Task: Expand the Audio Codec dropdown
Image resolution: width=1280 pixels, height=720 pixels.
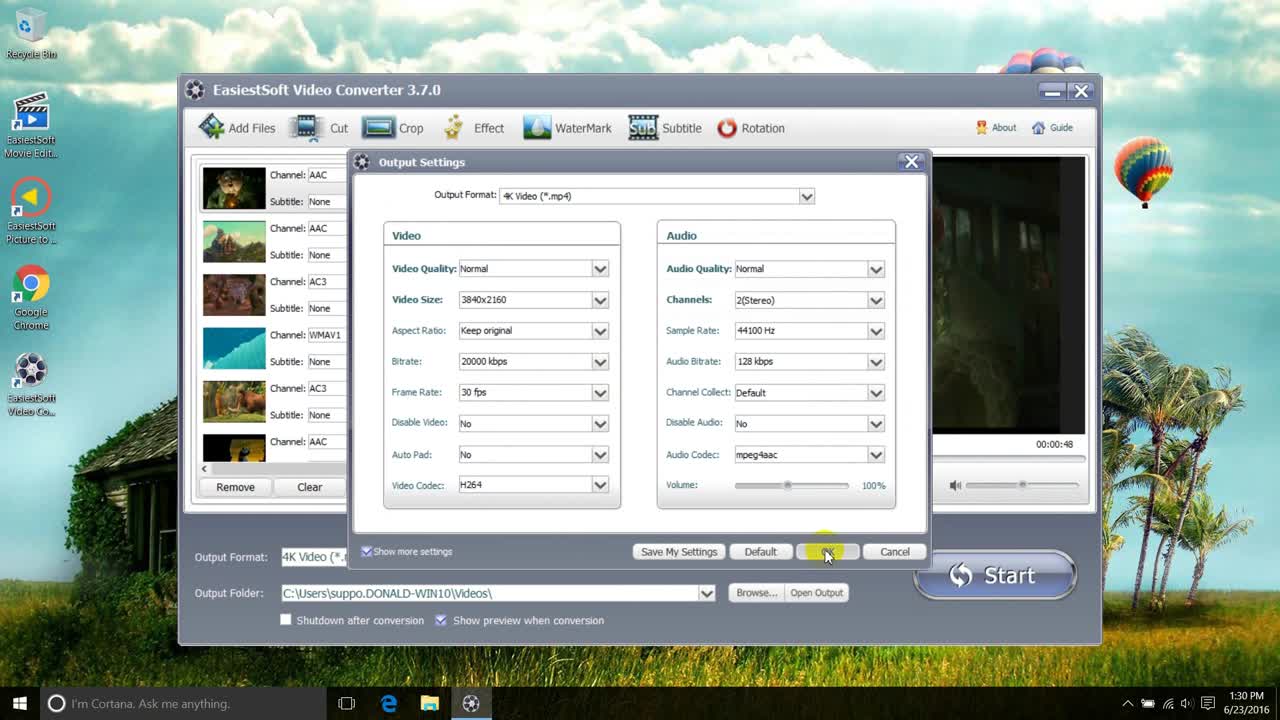Action: click(876, 455)
